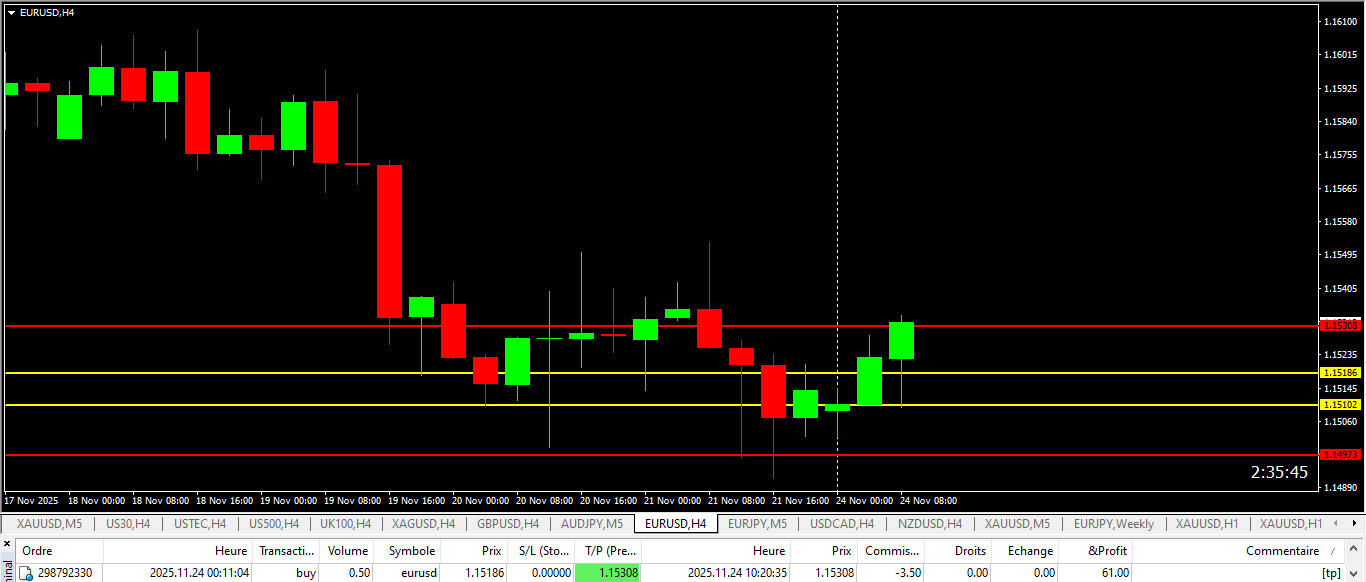The image size is (1366, 582).
Task: Click the 19 Nov 16:00 time axis label
Action: pyautogui.click(x=417, y=500)
